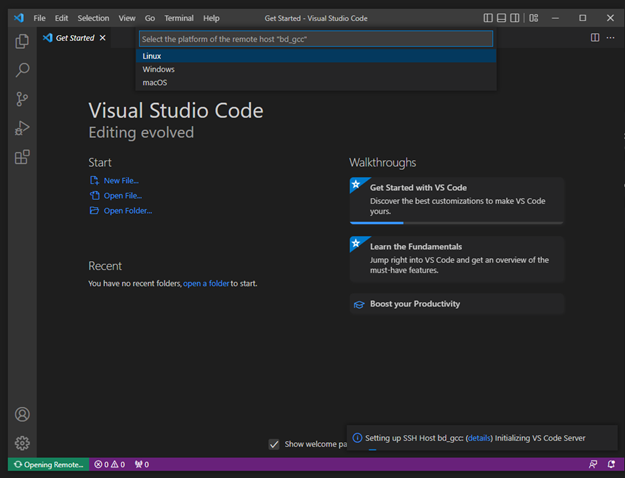Open the Help menu
625x478 pixels.
(x=211, y=18)
